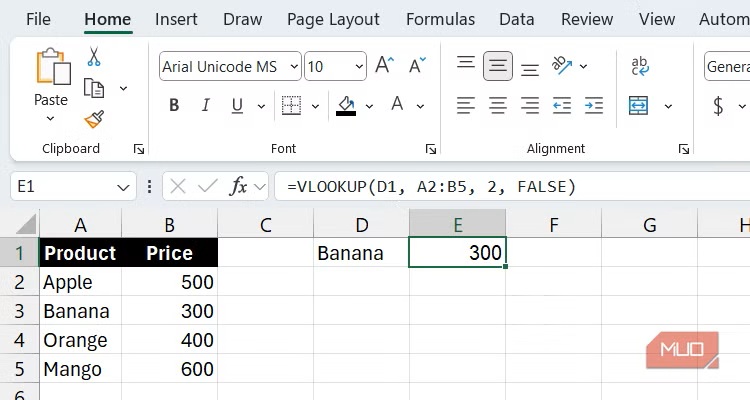Switch to the Page Layout tab
Screen dimensions: 750x400
333,19
